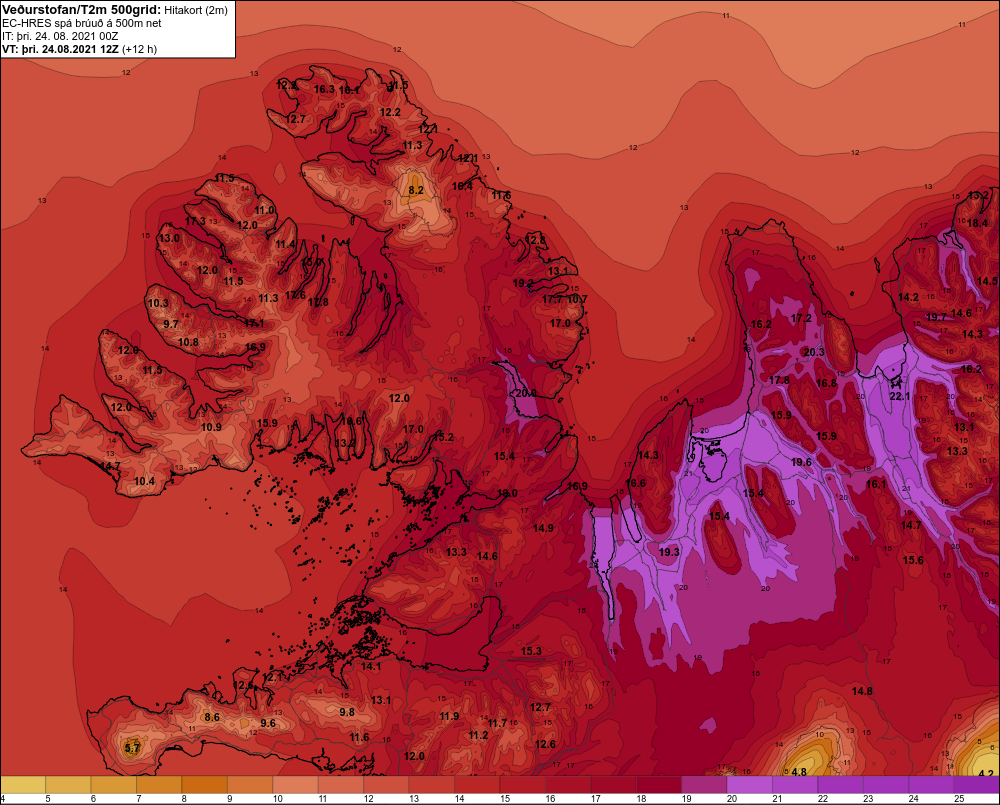Click the 20.0 temperature label
The image size is (1000, 805).
526,393
